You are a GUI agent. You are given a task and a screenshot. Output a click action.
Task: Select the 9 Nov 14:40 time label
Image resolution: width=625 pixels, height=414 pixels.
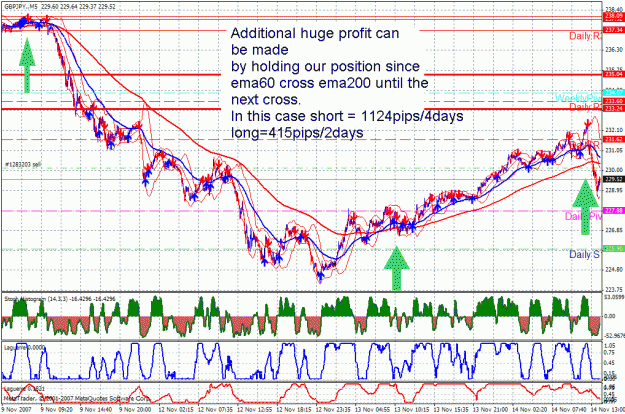(96, 410)
